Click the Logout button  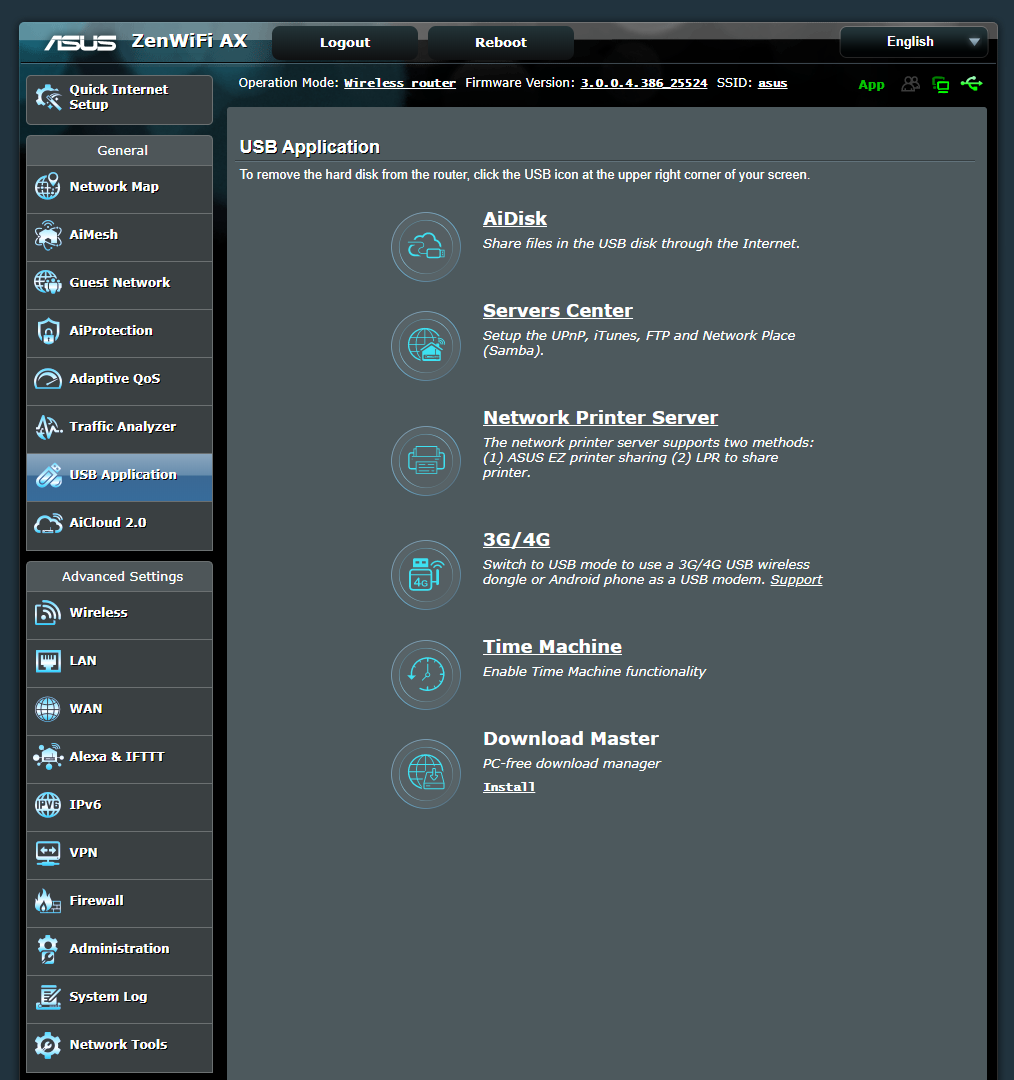click(344, 43)
